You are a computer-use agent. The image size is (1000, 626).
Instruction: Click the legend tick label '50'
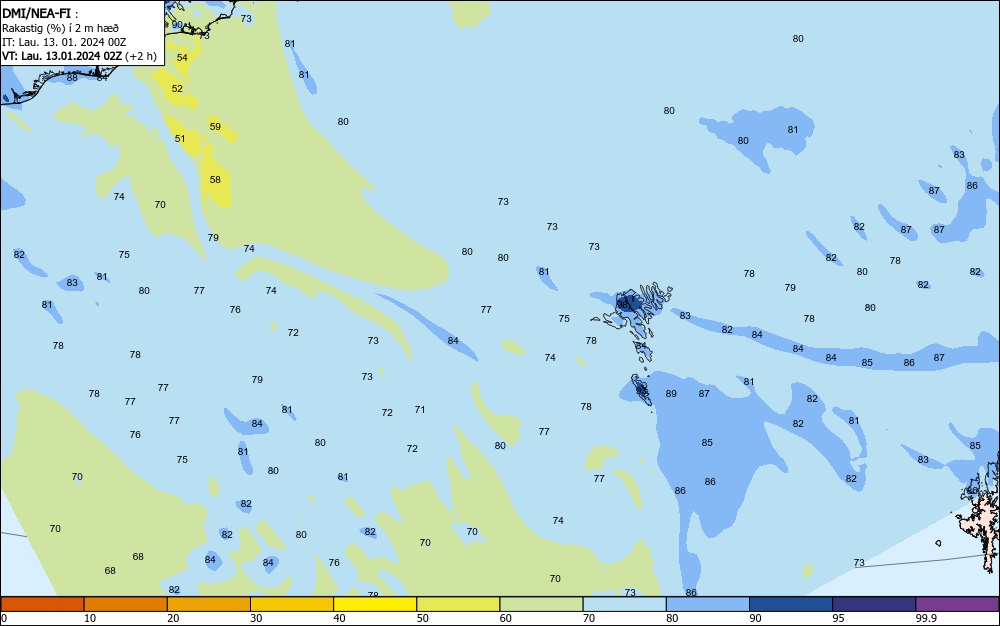[423, 618]
